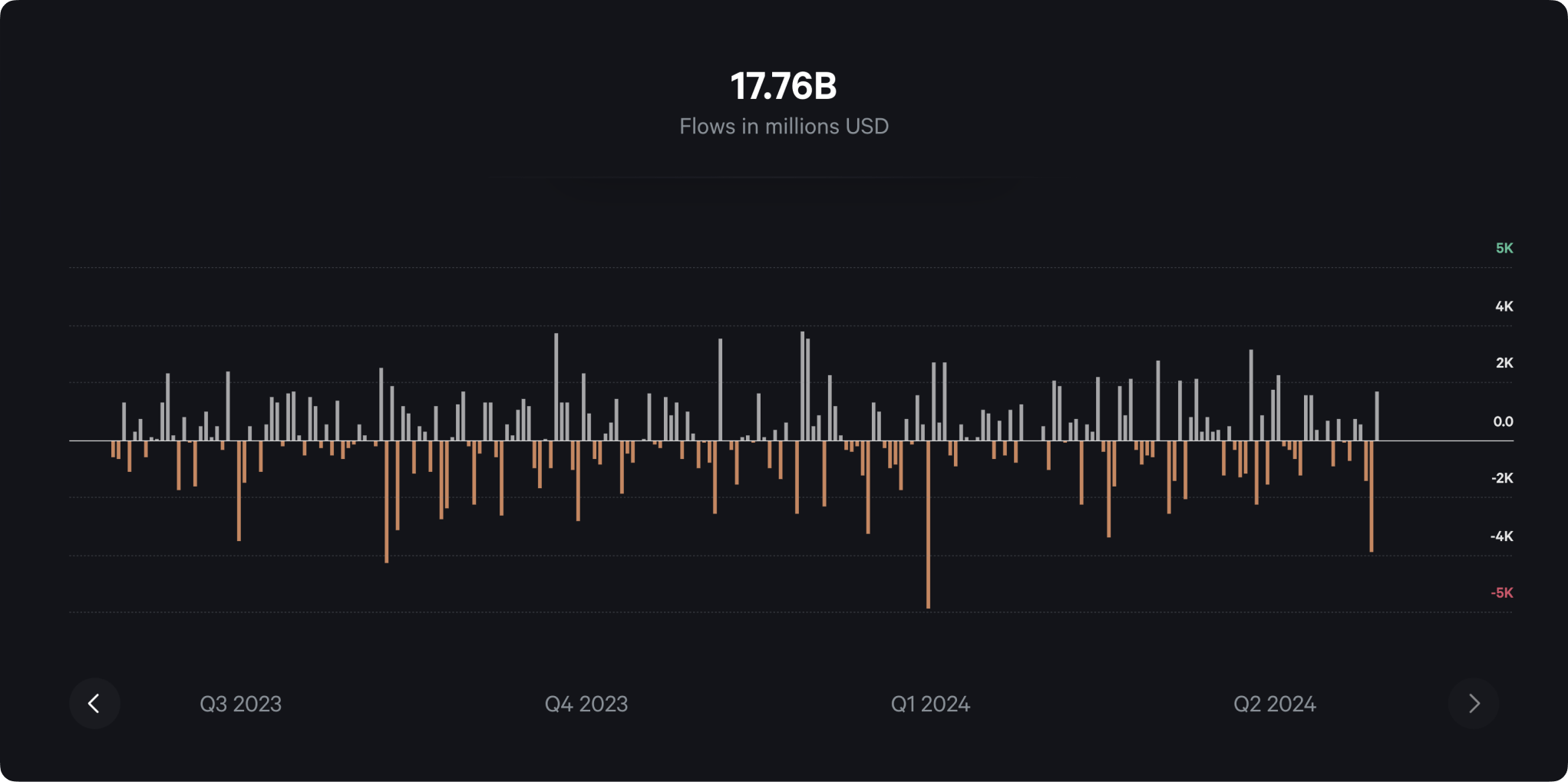Viewport: 1568px width, 782px height.
Task: Click the 17.76B total flows headline
Action: (x=784, y=86)
